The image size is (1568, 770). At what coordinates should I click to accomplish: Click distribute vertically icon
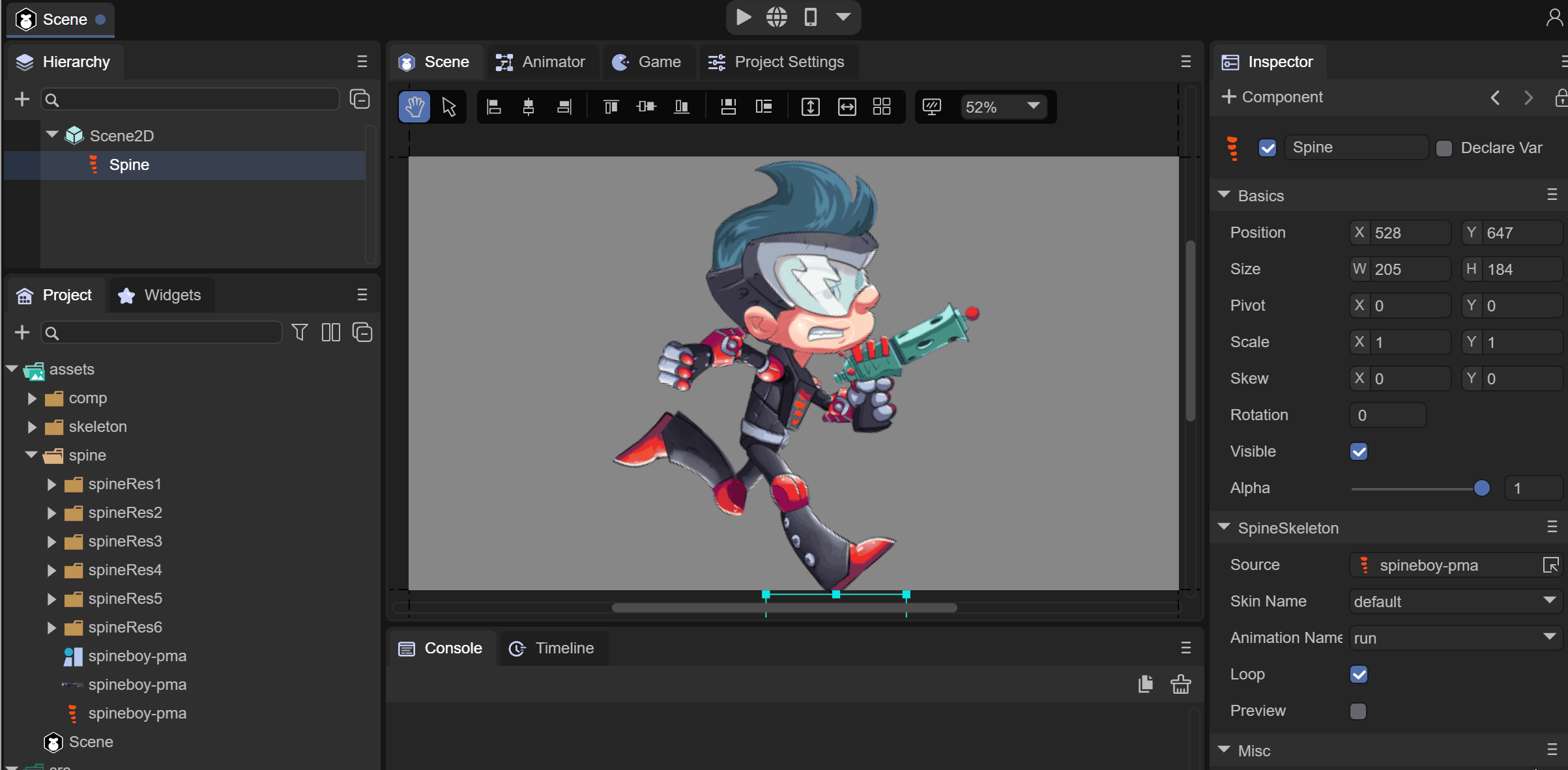pyautogui.click(x=728, y=107)
